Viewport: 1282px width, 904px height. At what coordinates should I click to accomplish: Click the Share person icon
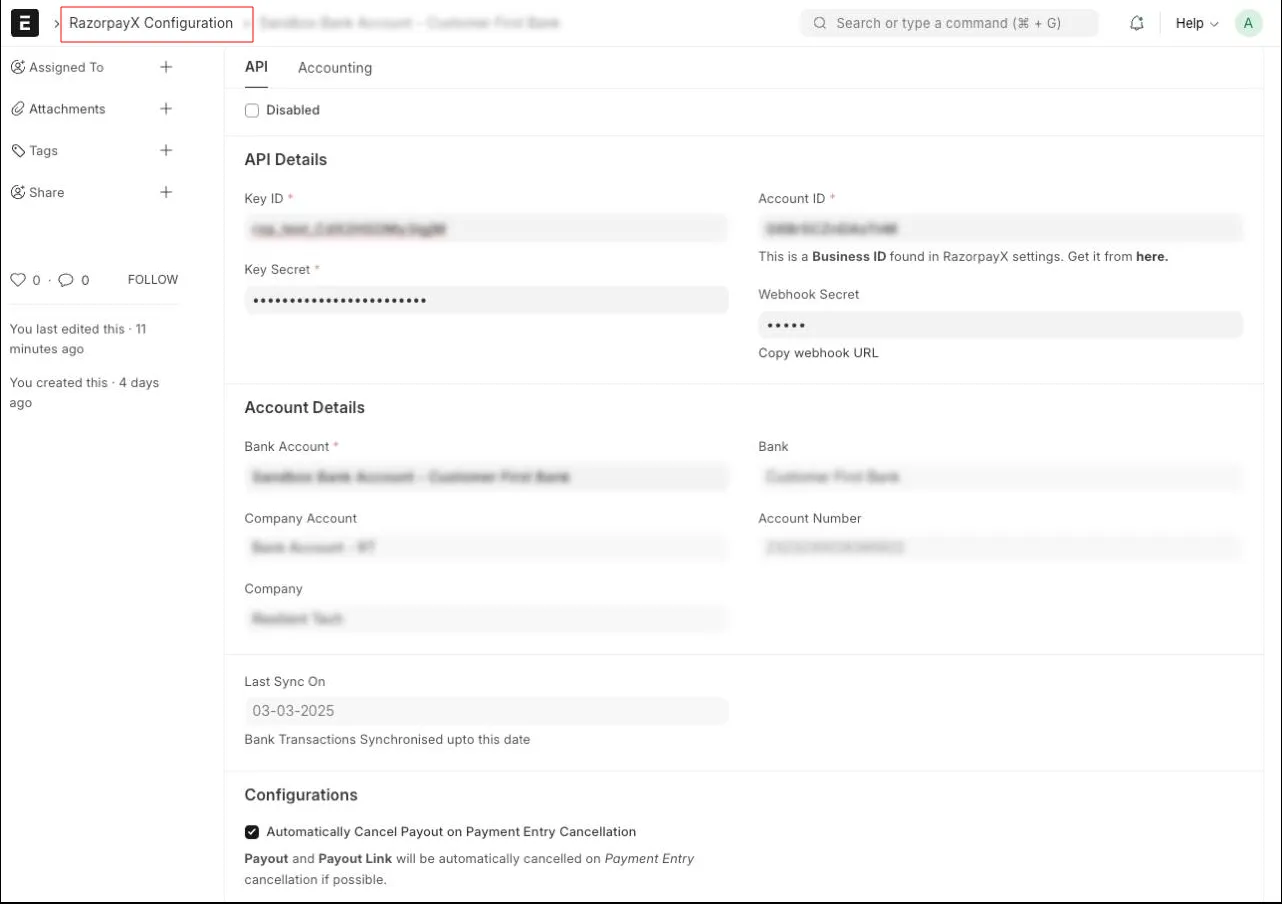[x=18, y=192]
